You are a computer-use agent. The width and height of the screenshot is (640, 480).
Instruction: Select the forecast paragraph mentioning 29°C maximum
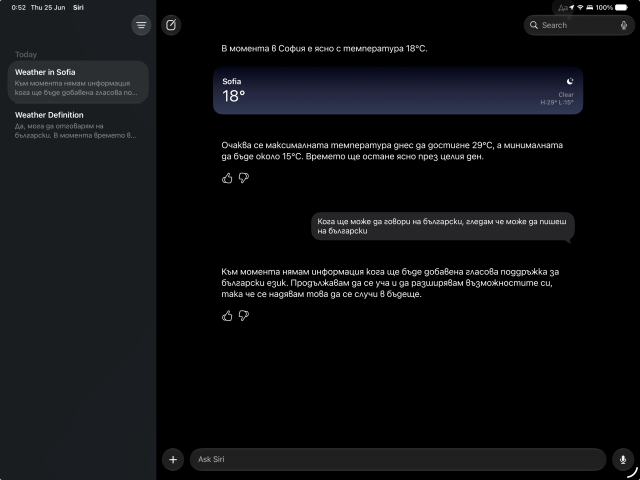392,151
